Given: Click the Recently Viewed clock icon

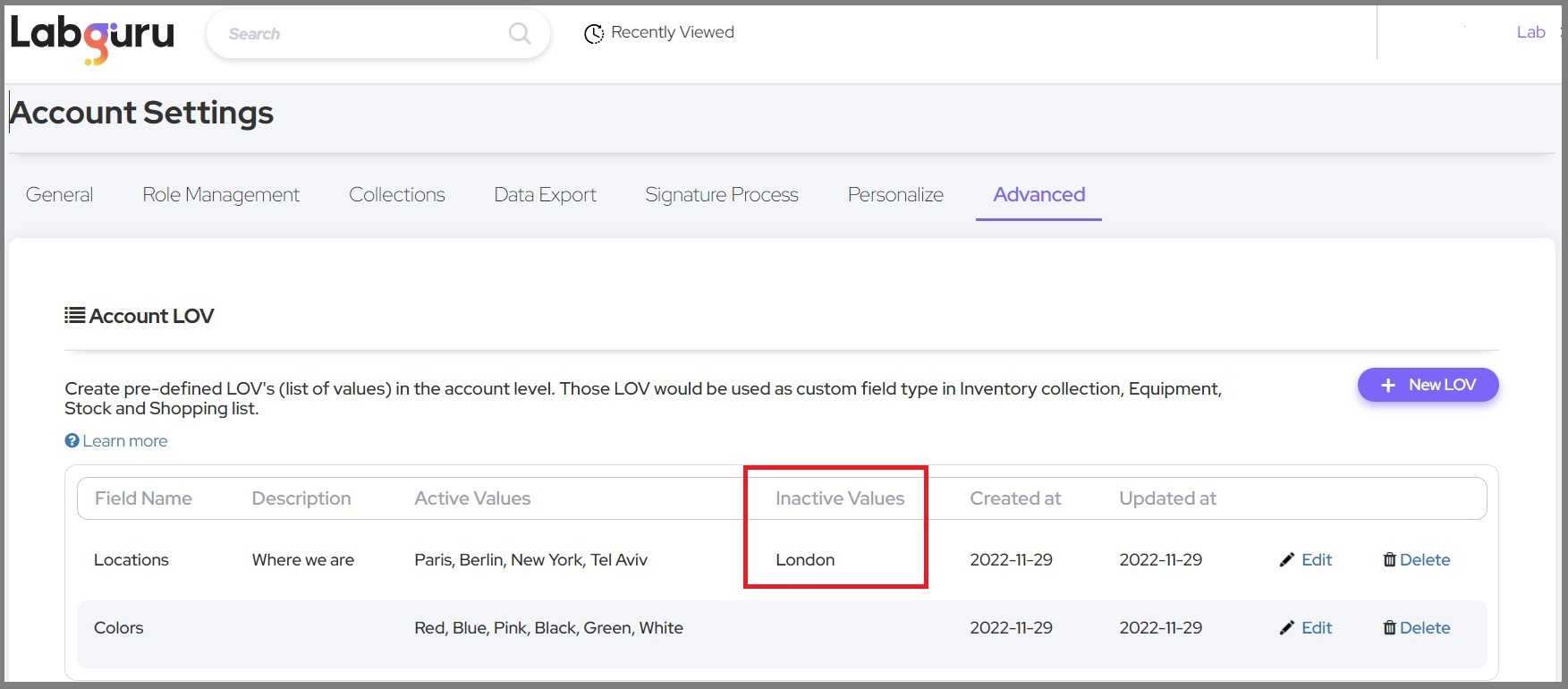Looking at the screenshot, I should pyautogui.click(x=594, y=34).
